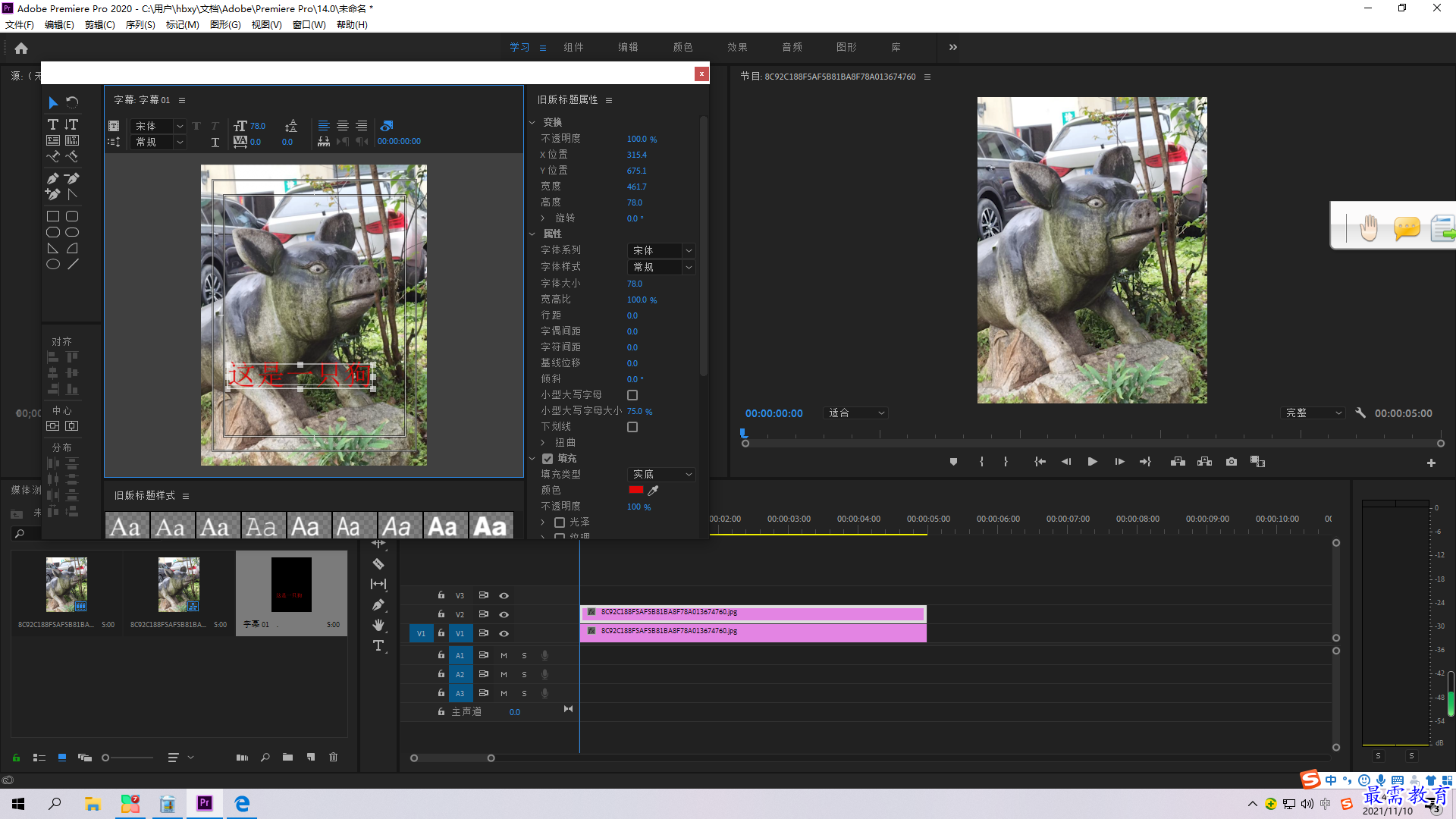1456x819 pixels.
Task: Close the legacy title dialog
Action: coord(701,74)
